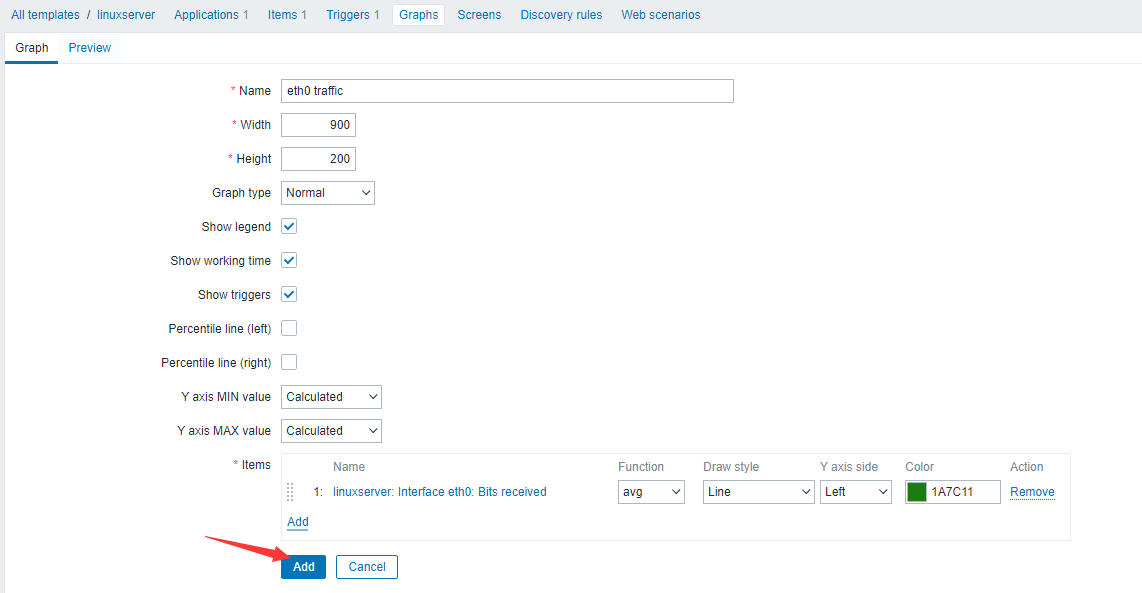1142x593 pixels.
Task: Go to Discovery rules section
Action: click(561, 15)
